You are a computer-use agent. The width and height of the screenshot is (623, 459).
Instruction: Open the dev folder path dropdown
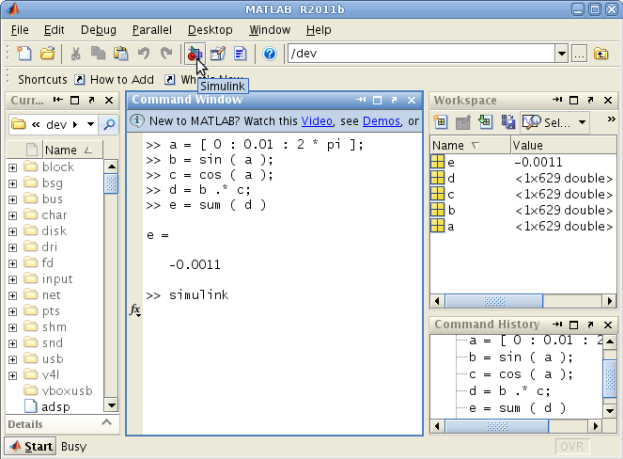point(91,124)
